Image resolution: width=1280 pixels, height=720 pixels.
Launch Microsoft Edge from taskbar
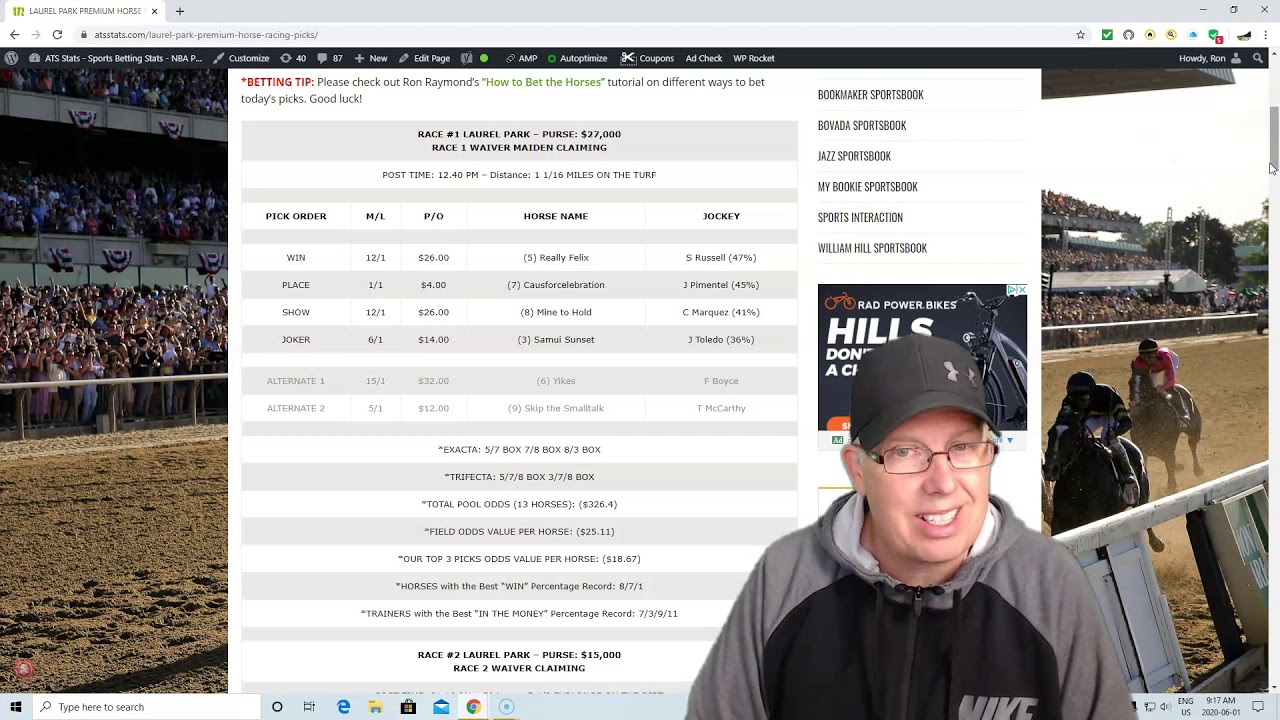point(343,707)
